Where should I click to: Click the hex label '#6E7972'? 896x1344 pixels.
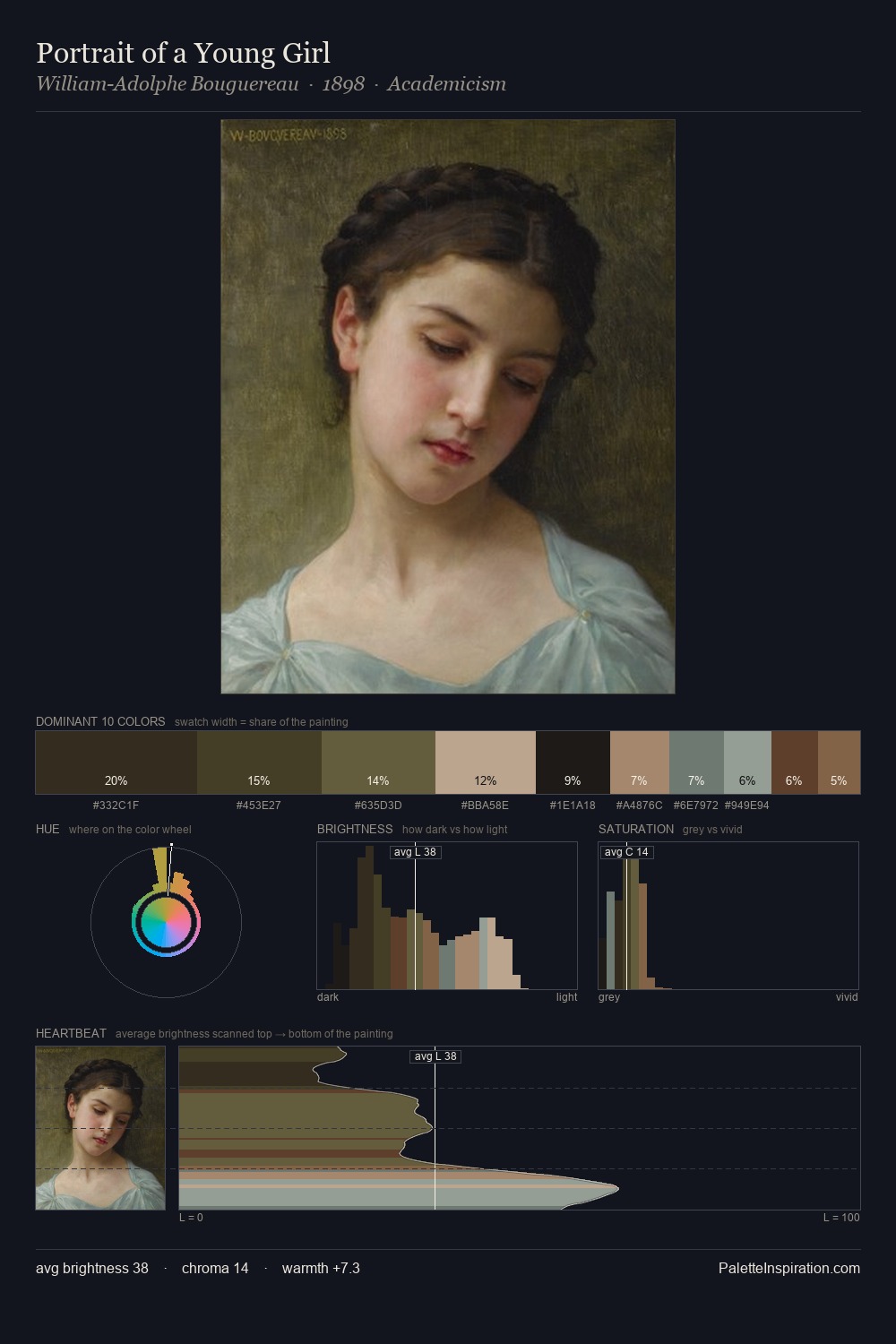coord(696,805)
